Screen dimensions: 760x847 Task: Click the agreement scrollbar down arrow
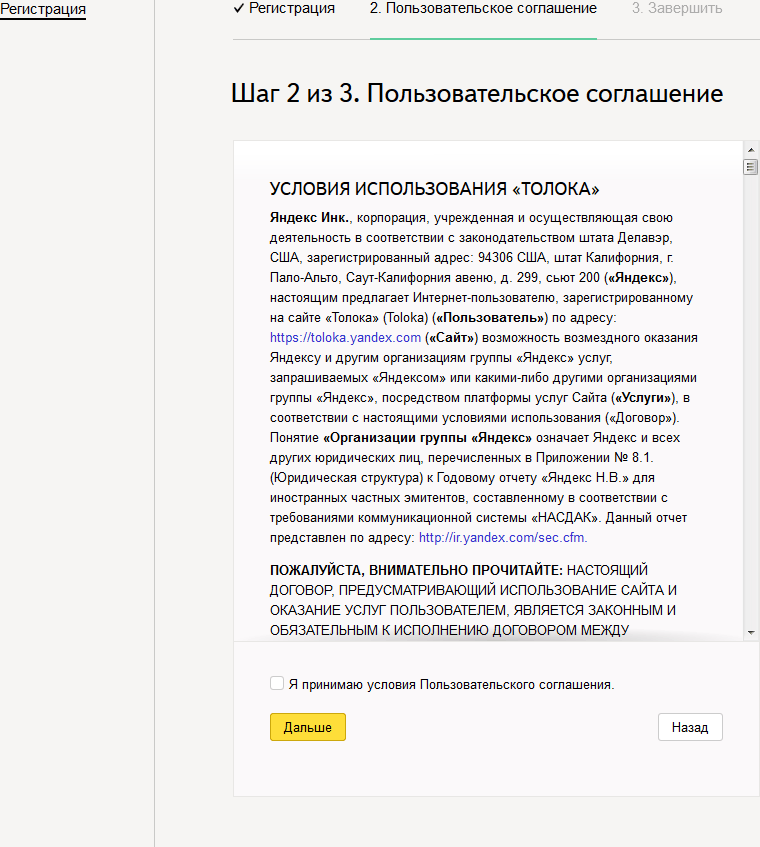click(751, 632)
